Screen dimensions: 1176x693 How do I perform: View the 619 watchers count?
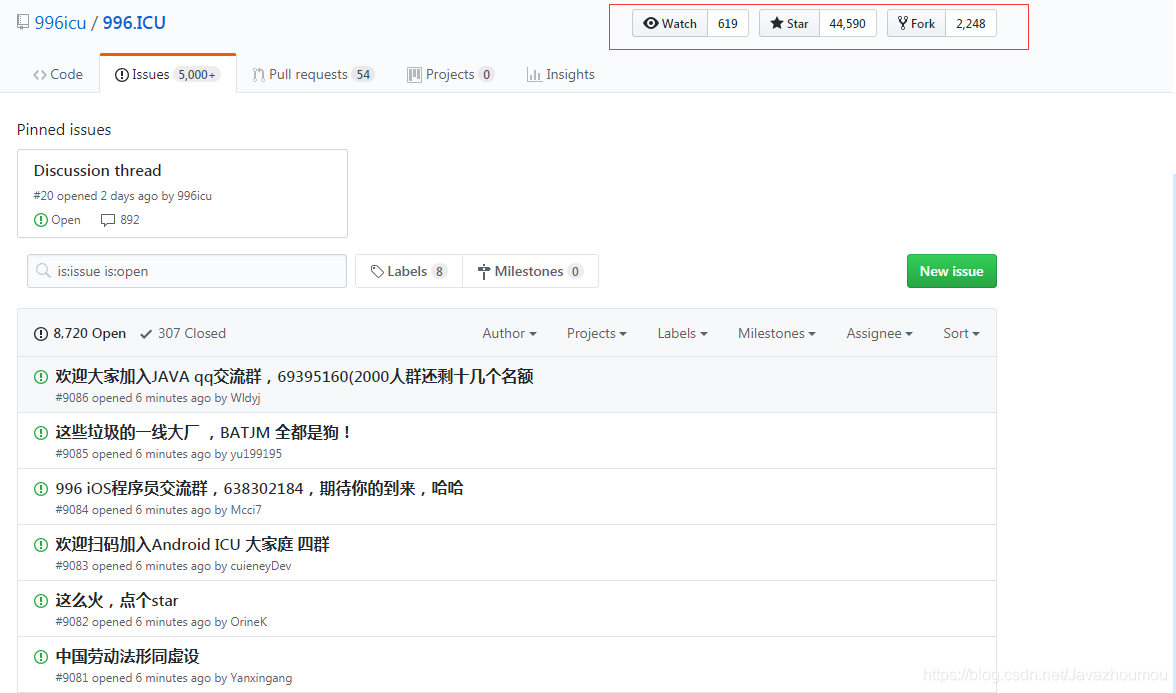coord(728,23)
